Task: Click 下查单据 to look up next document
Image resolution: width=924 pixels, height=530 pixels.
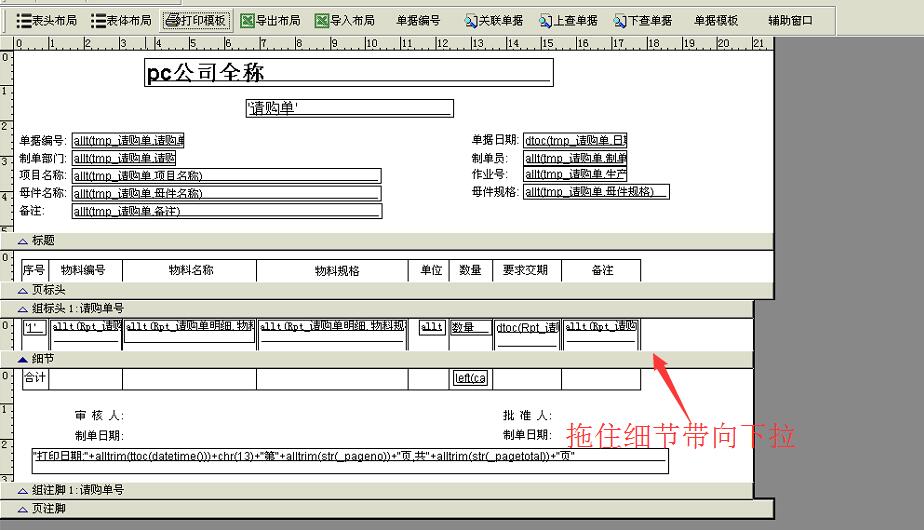Action: pos(643,20)
